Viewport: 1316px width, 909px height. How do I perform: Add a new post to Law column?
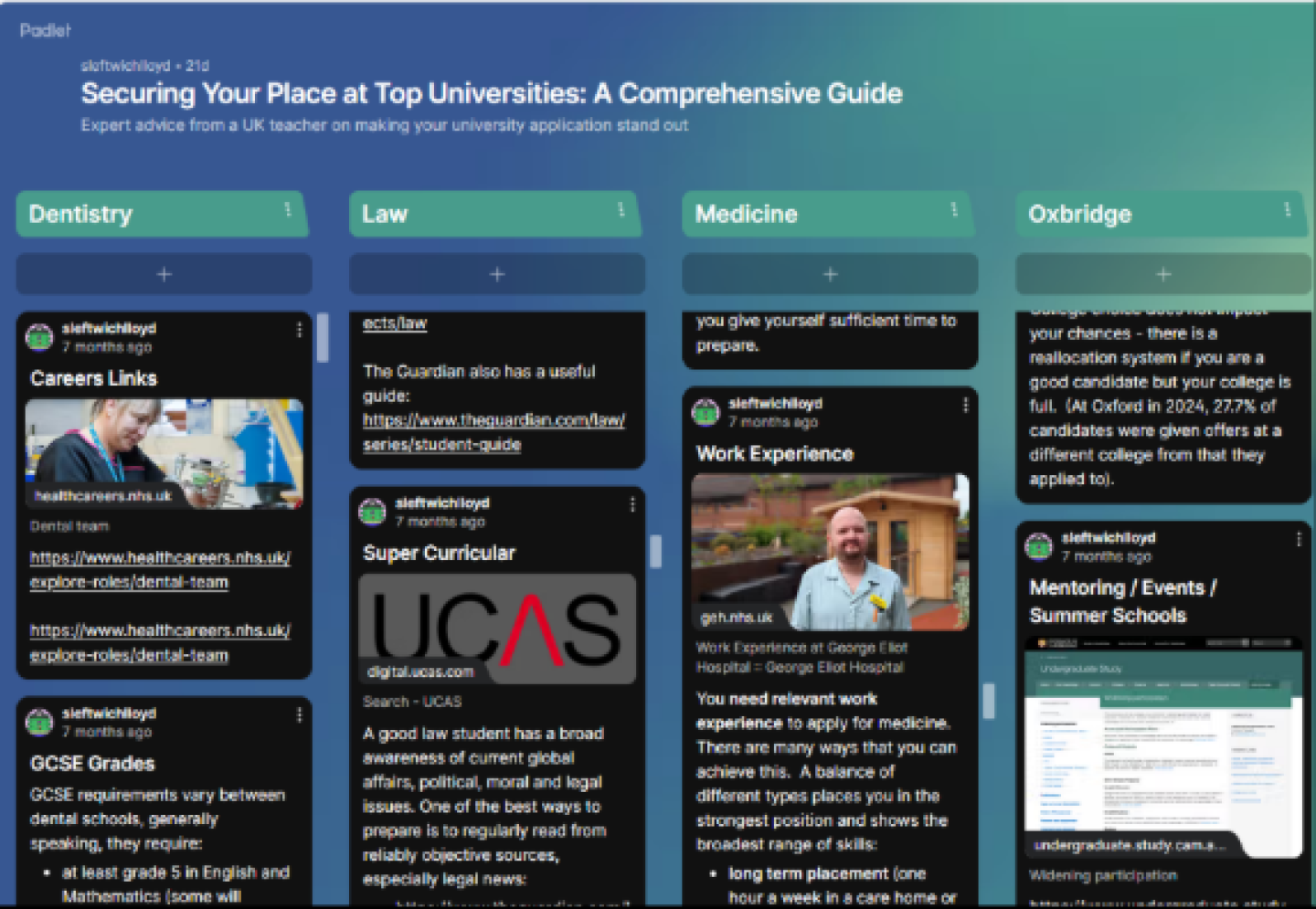pyautogui.click(x=497, y=274)
